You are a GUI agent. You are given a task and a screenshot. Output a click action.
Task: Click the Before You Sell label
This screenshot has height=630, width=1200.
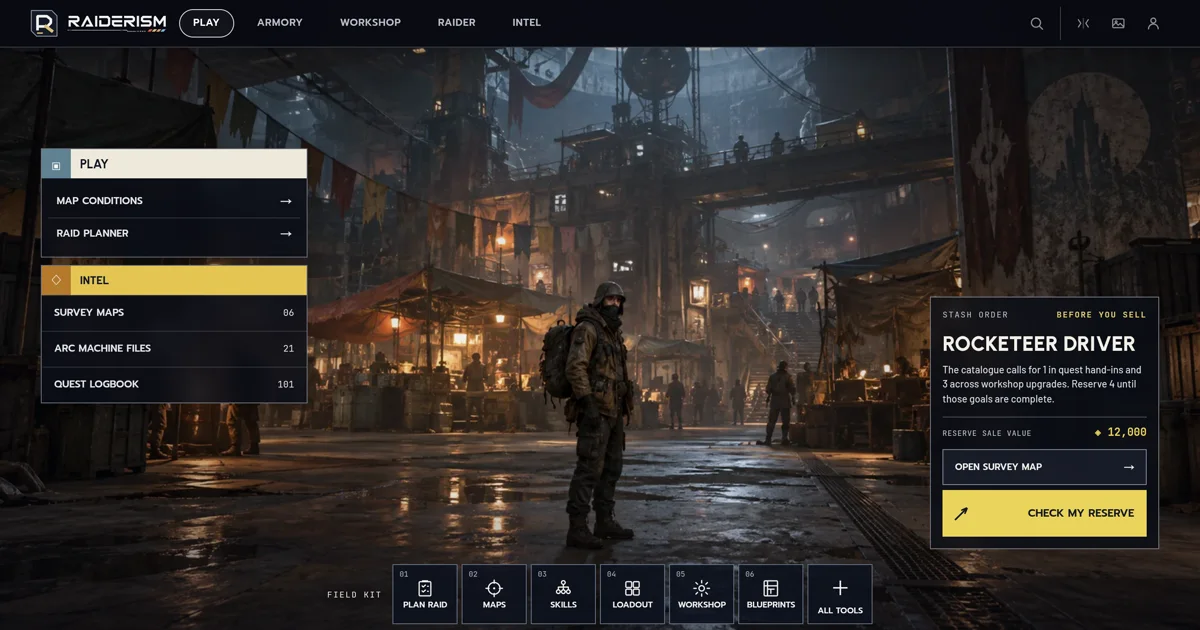coord(1102,315)
